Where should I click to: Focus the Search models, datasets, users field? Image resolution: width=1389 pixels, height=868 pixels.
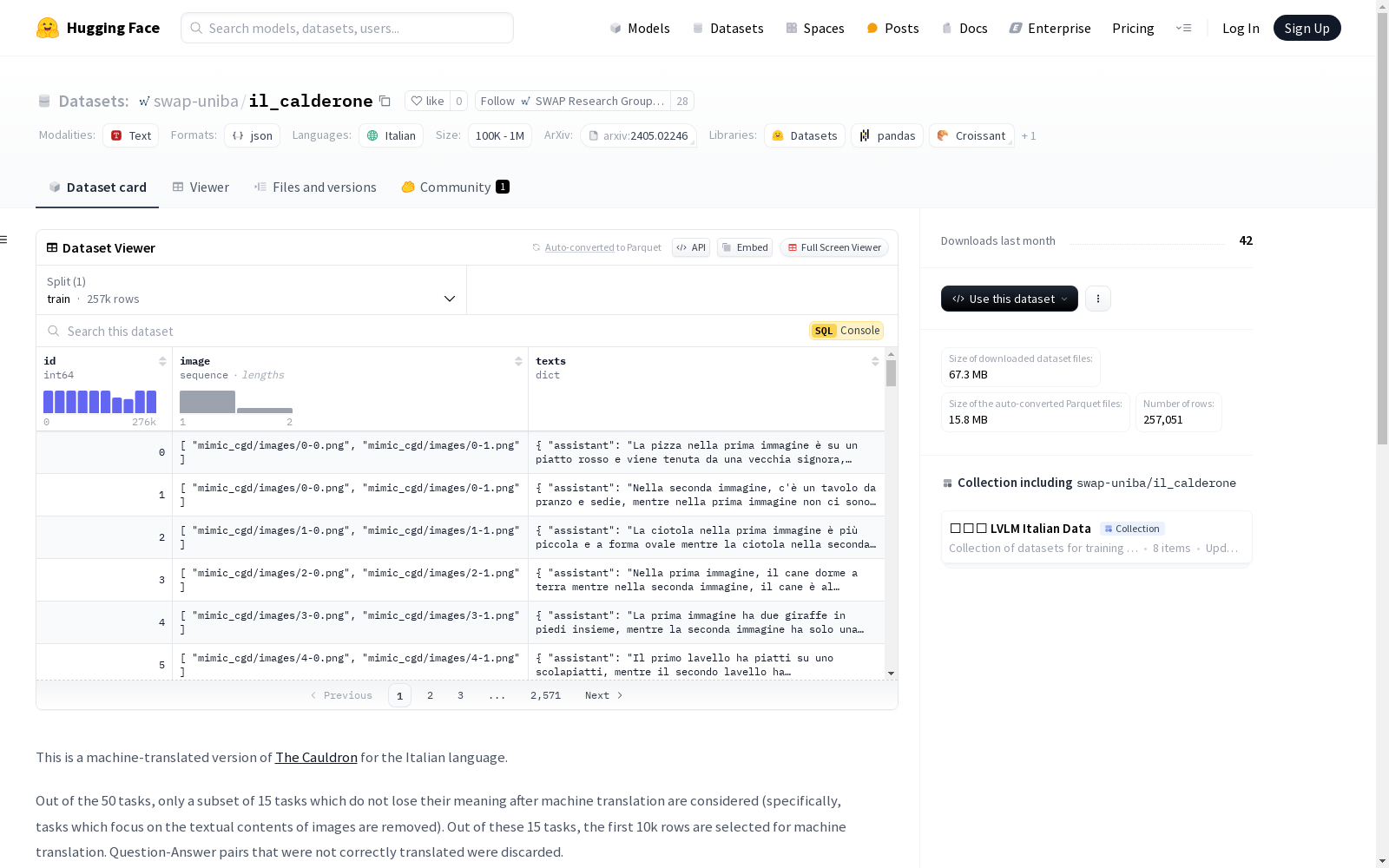347,28
